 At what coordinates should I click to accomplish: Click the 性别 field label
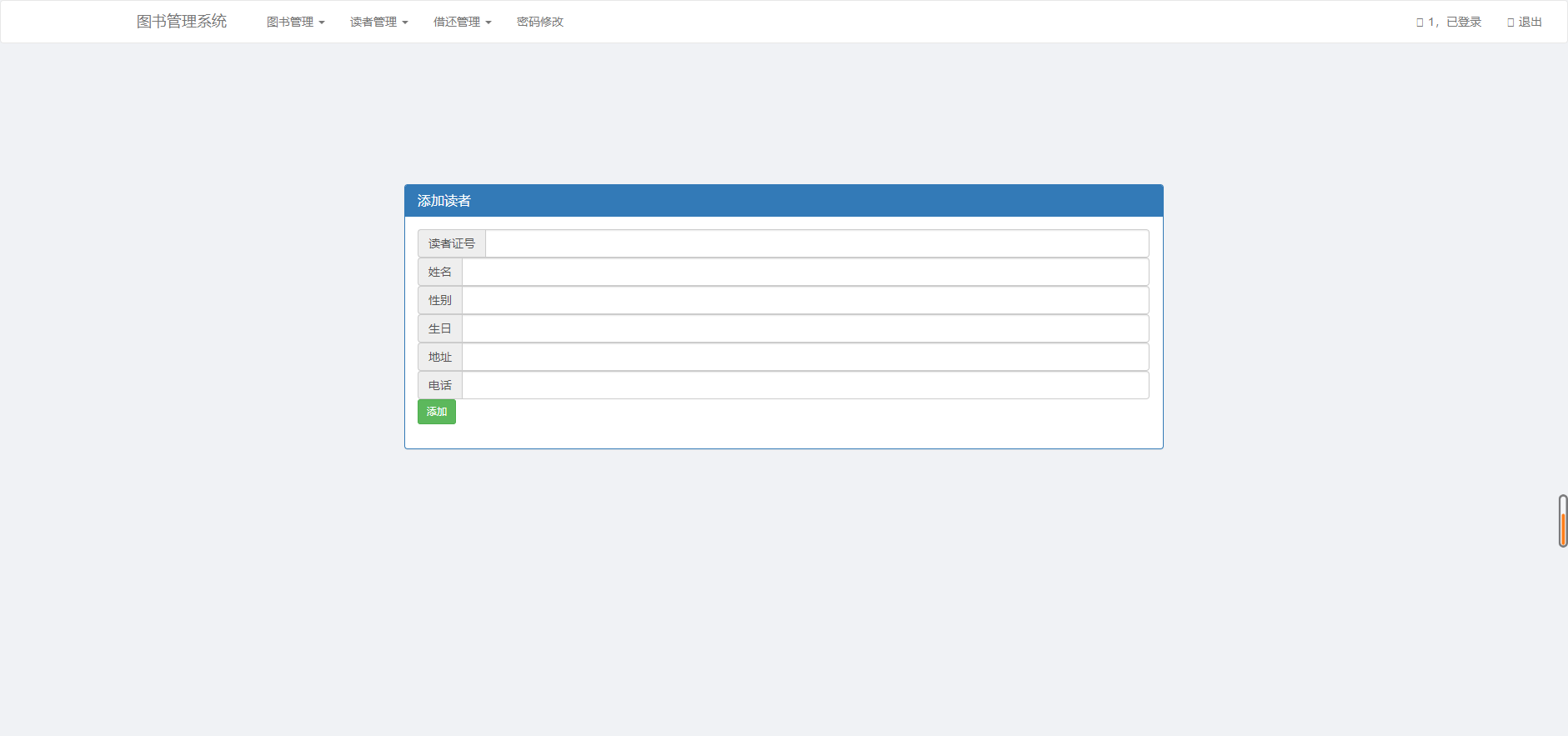(440, 300)
